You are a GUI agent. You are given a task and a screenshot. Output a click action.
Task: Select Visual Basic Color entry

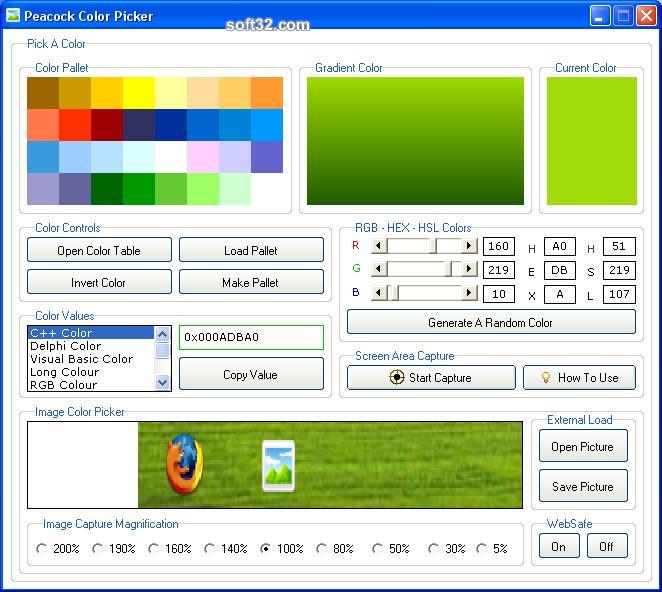pyautogui.click(x=91, y=359)
